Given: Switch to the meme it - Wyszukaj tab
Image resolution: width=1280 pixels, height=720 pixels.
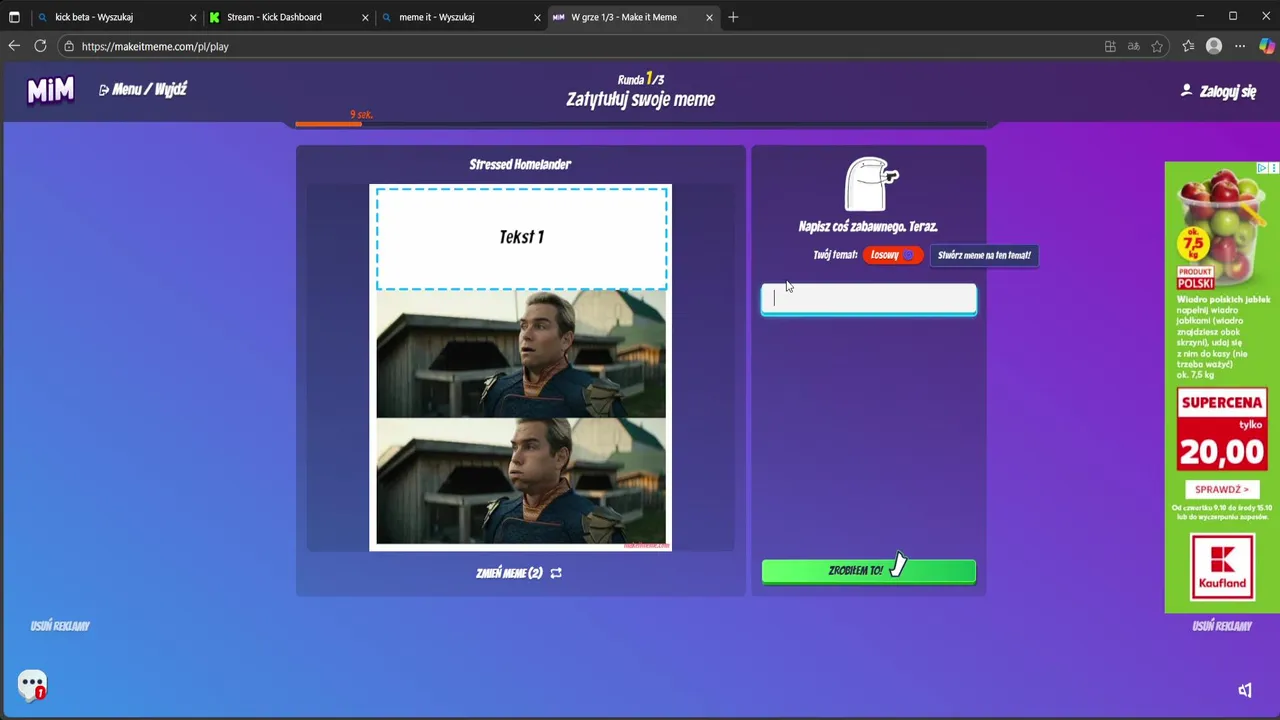Looking at the screenshot, I should 460,17.
